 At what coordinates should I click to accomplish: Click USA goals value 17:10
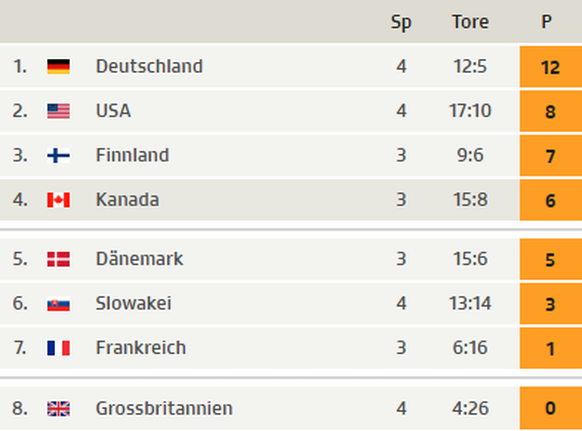[x=470, y=111]
